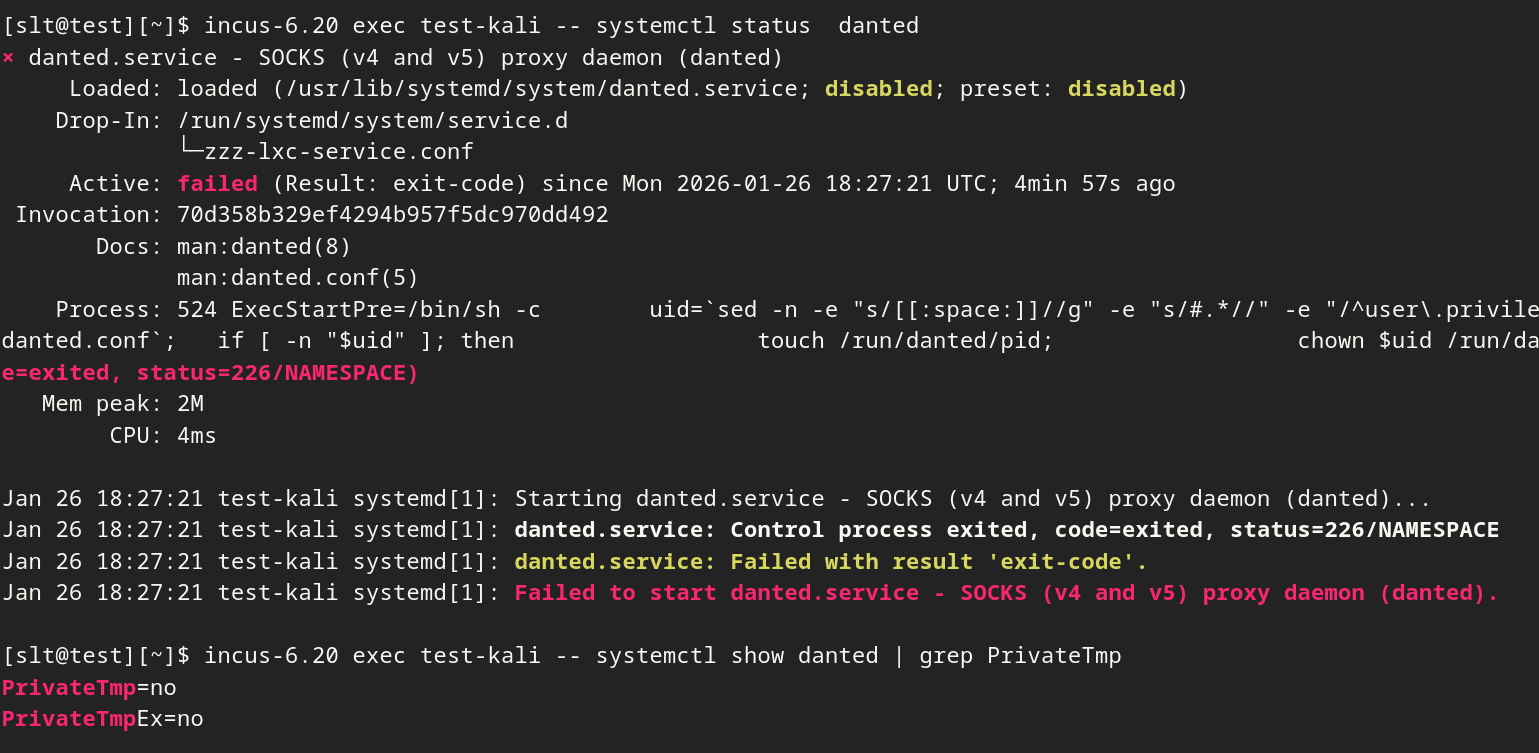Click the tree branch glyph before zzz-lxc-service.conf
The width and height of the screenshot is (1539, 753).
[190, 150]
